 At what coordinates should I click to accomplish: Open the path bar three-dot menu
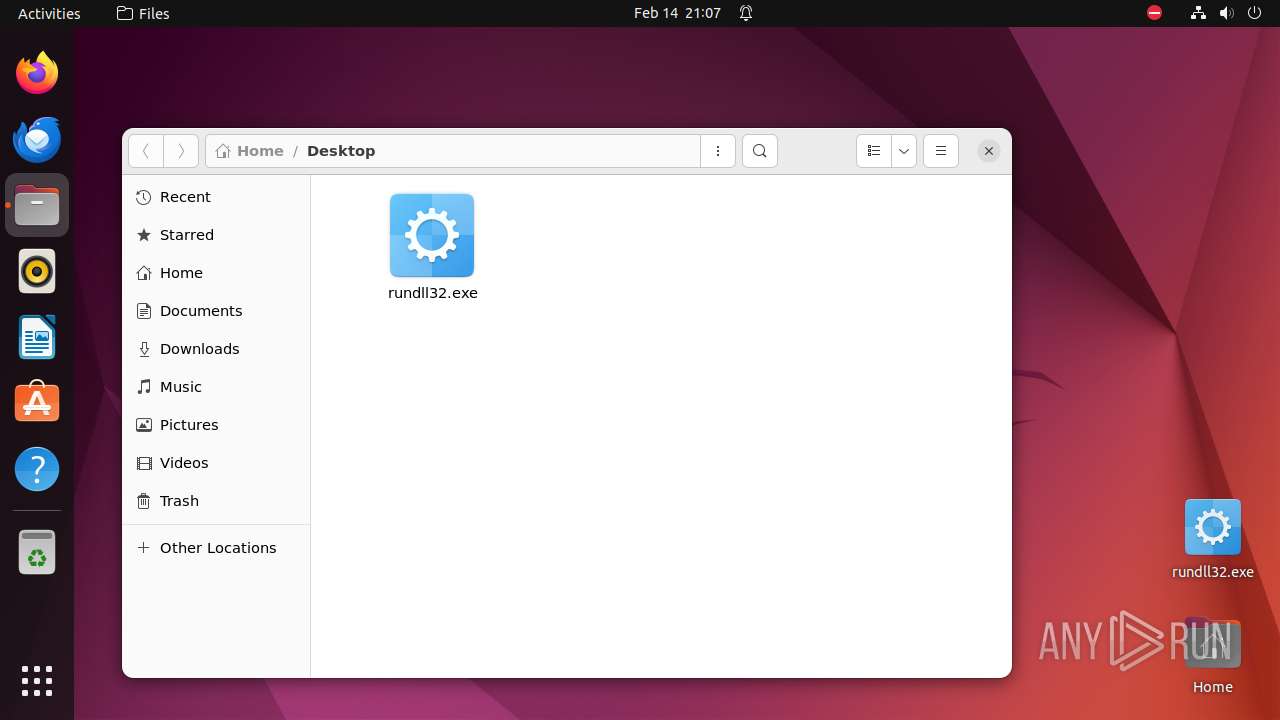718,151
